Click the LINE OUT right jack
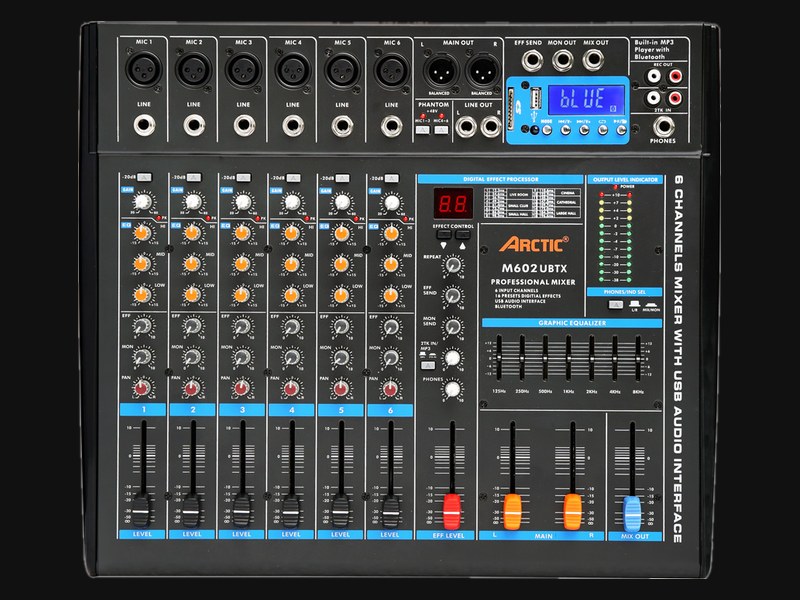The width and height of the screenshot is (800, 600). pyautogui.click(x=491, y=127)
